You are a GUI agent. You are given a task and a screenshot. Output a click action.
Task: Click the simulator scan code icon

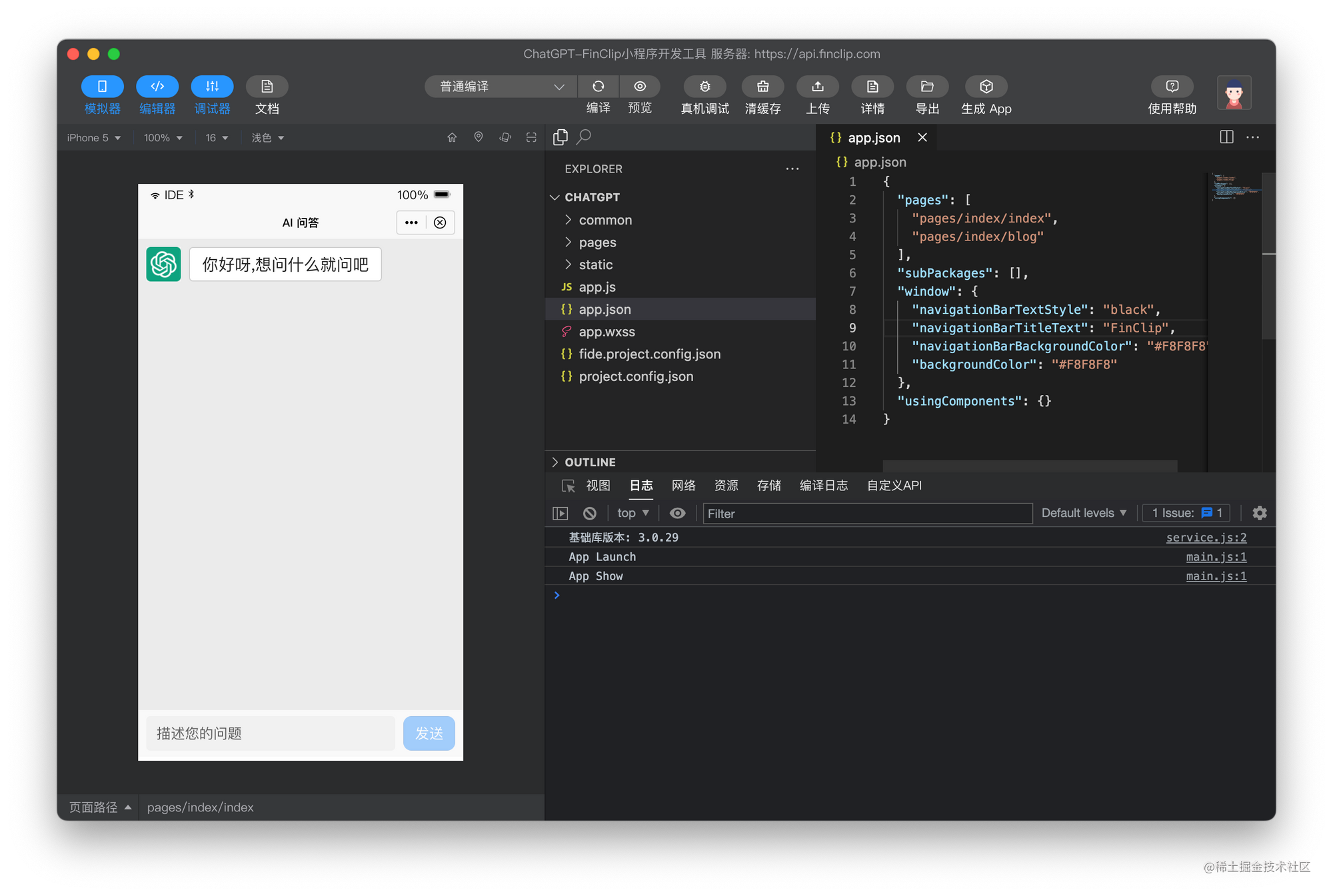coord(531,137)
